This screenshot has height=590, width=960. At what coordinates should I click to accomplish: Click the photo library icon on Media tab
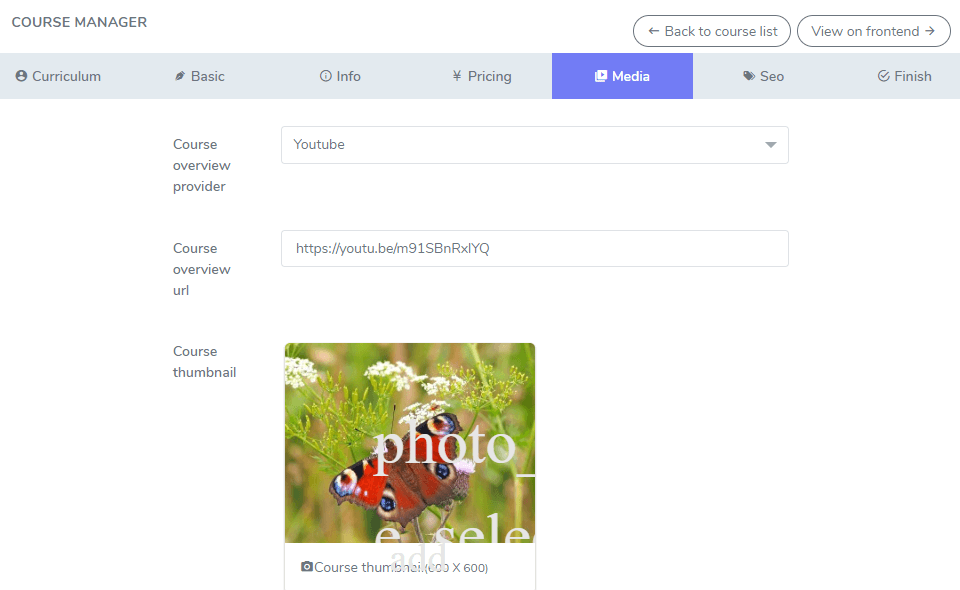pyautogui.click(x=601, y=76)
